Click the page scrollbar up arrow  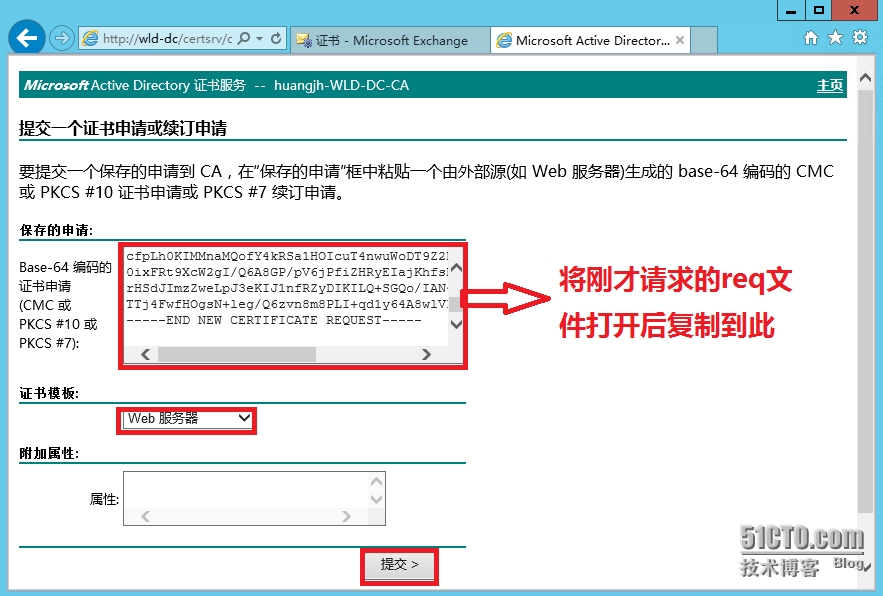coord(865,78)
